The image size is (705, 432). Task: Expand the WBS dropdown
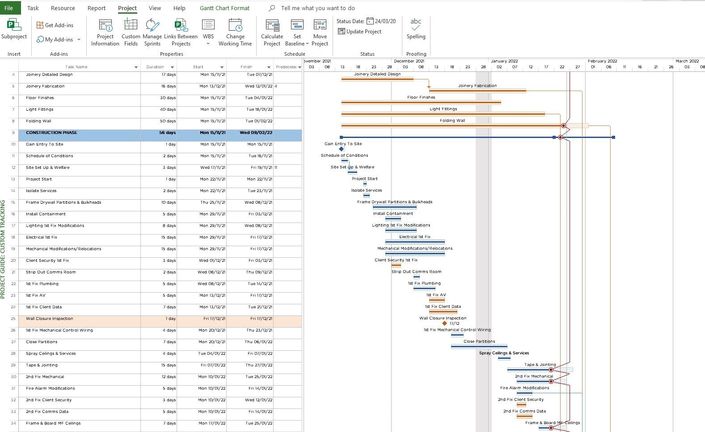pos(208,44)
